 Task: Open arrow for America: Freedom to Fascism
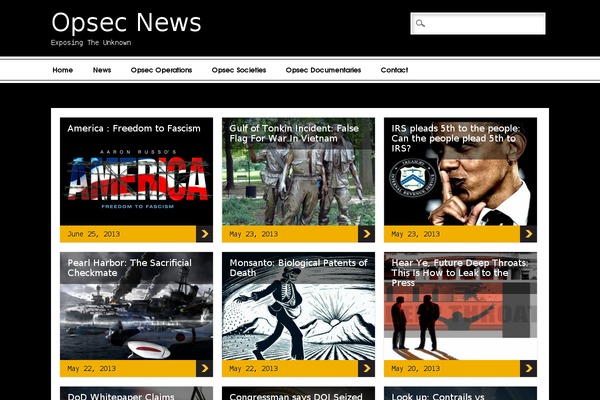[204, 234]
